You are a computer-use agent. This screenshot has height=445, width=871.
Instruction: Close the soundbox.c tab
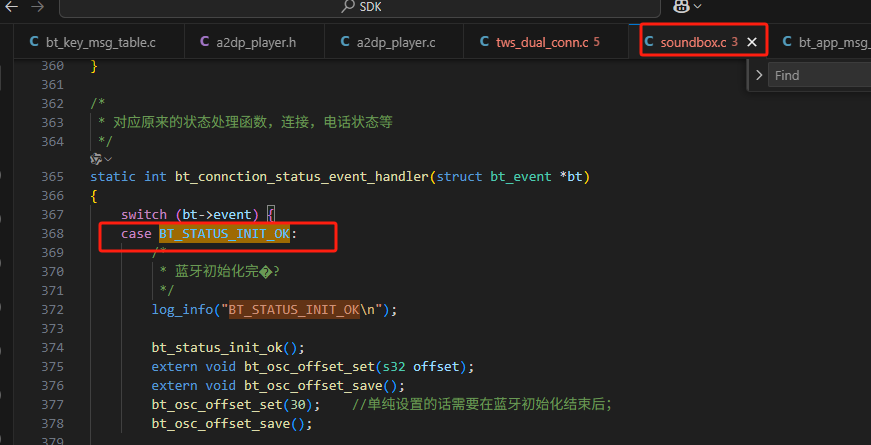752,42
